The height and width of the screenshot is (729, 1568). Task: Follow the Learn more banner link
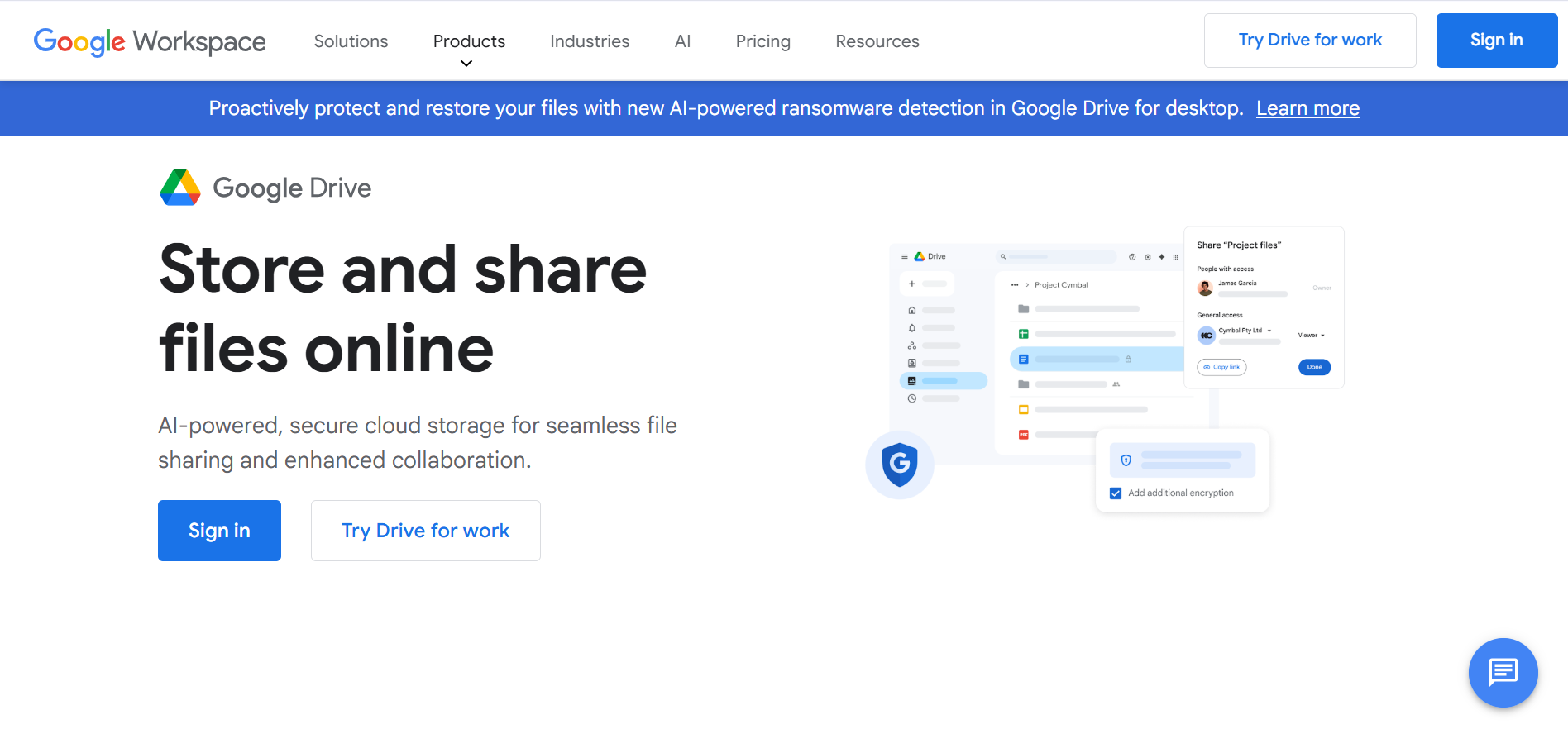coord(1307,108)
